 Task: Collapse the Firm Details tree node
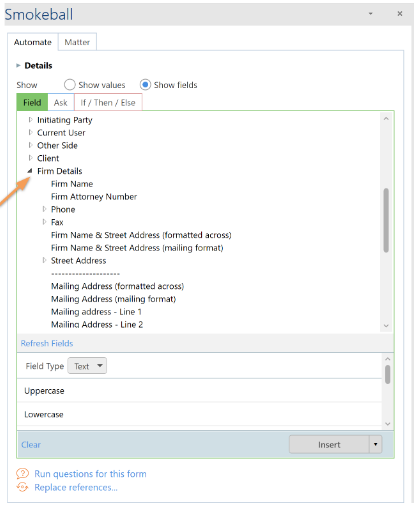(x=30, y=171)
